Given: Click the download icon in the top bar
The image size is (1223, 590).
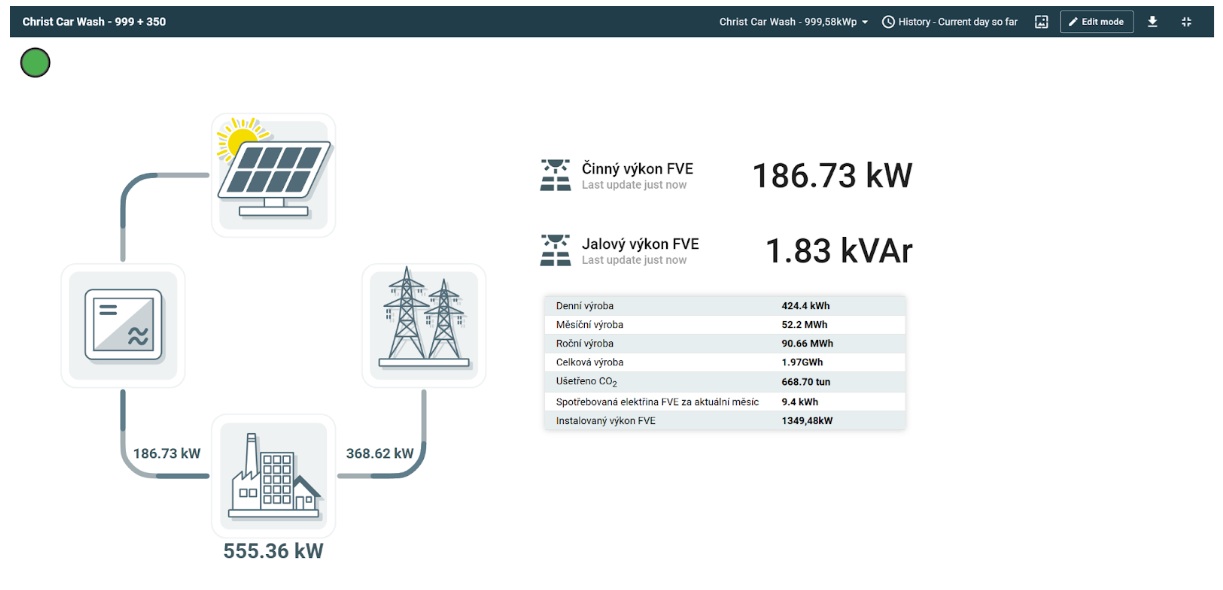Looking at the screenshot, I should point(1152,22).
